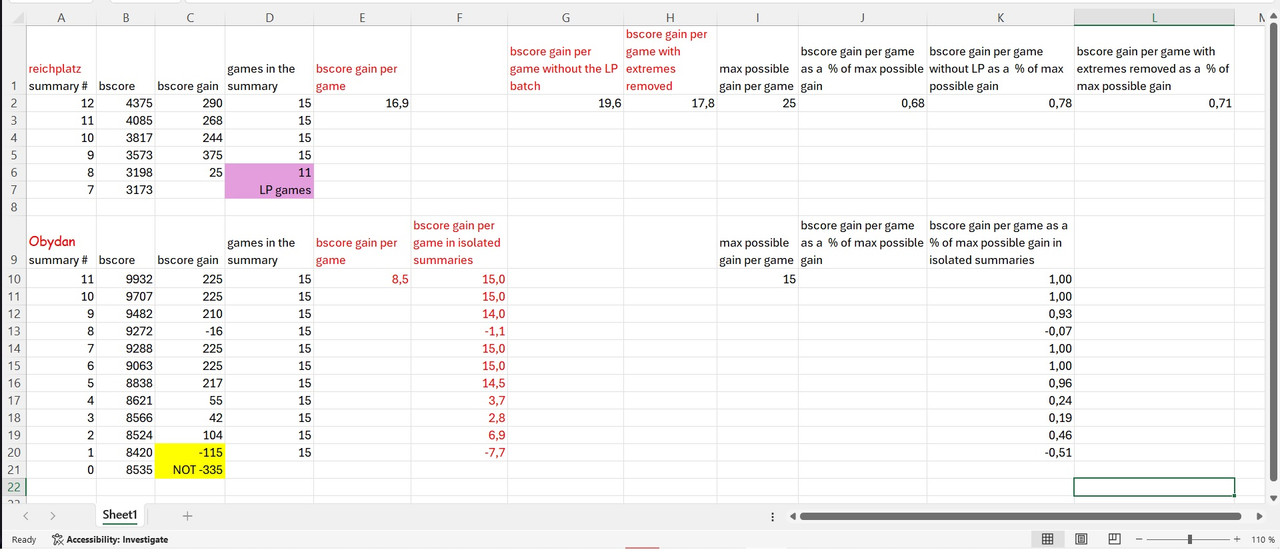
Task: Select cell with bscore 4375
Action: [125, 103]
